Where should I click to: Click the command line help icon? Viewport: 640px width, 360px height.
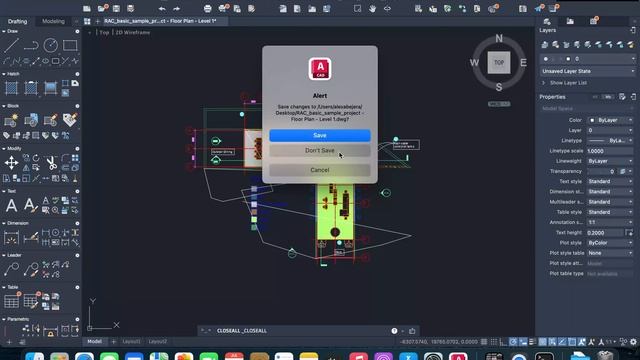394,331
